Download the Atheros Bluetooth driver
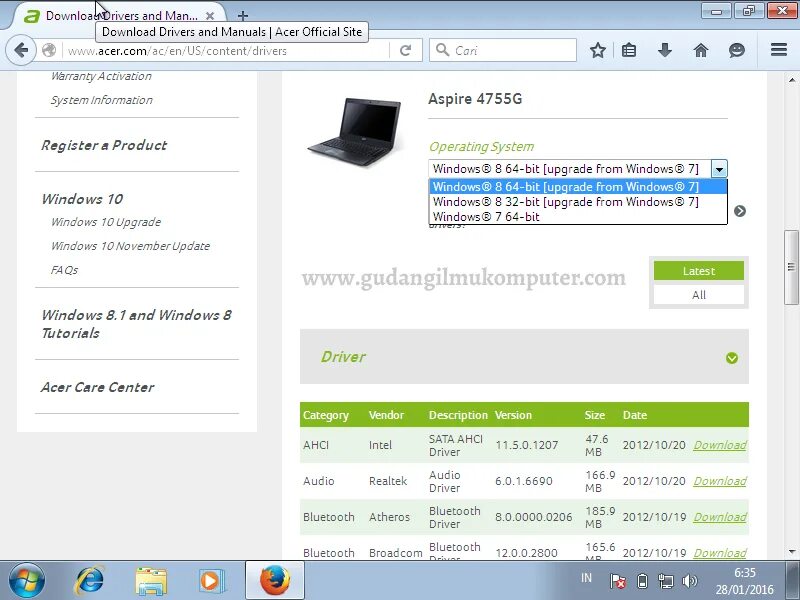Viewport: 800px width, 600px height. pyautogui.click(x=719, y=517)
